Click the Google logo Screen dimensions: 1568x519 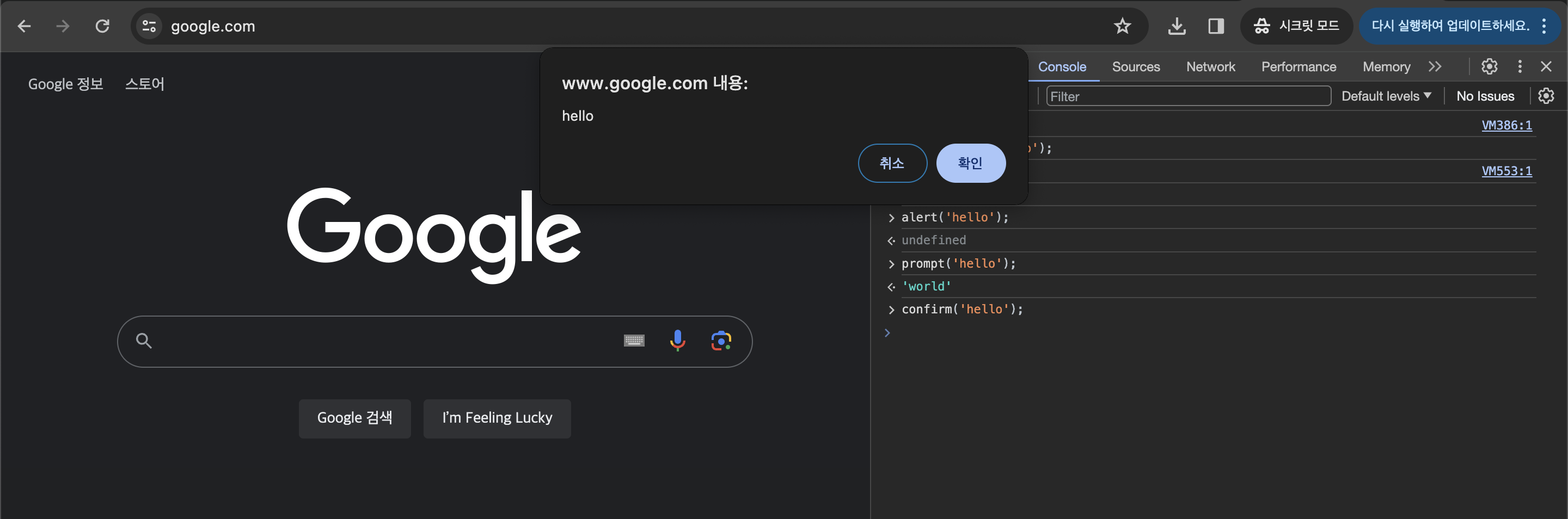click(433, 235)
